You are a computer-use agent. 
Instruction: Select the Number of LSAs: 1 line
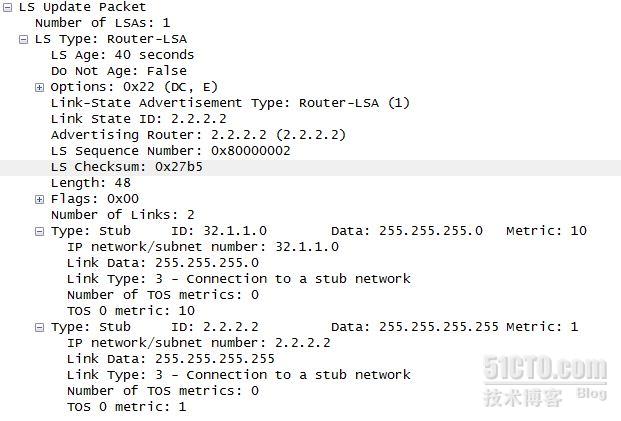tap(103, 23)
